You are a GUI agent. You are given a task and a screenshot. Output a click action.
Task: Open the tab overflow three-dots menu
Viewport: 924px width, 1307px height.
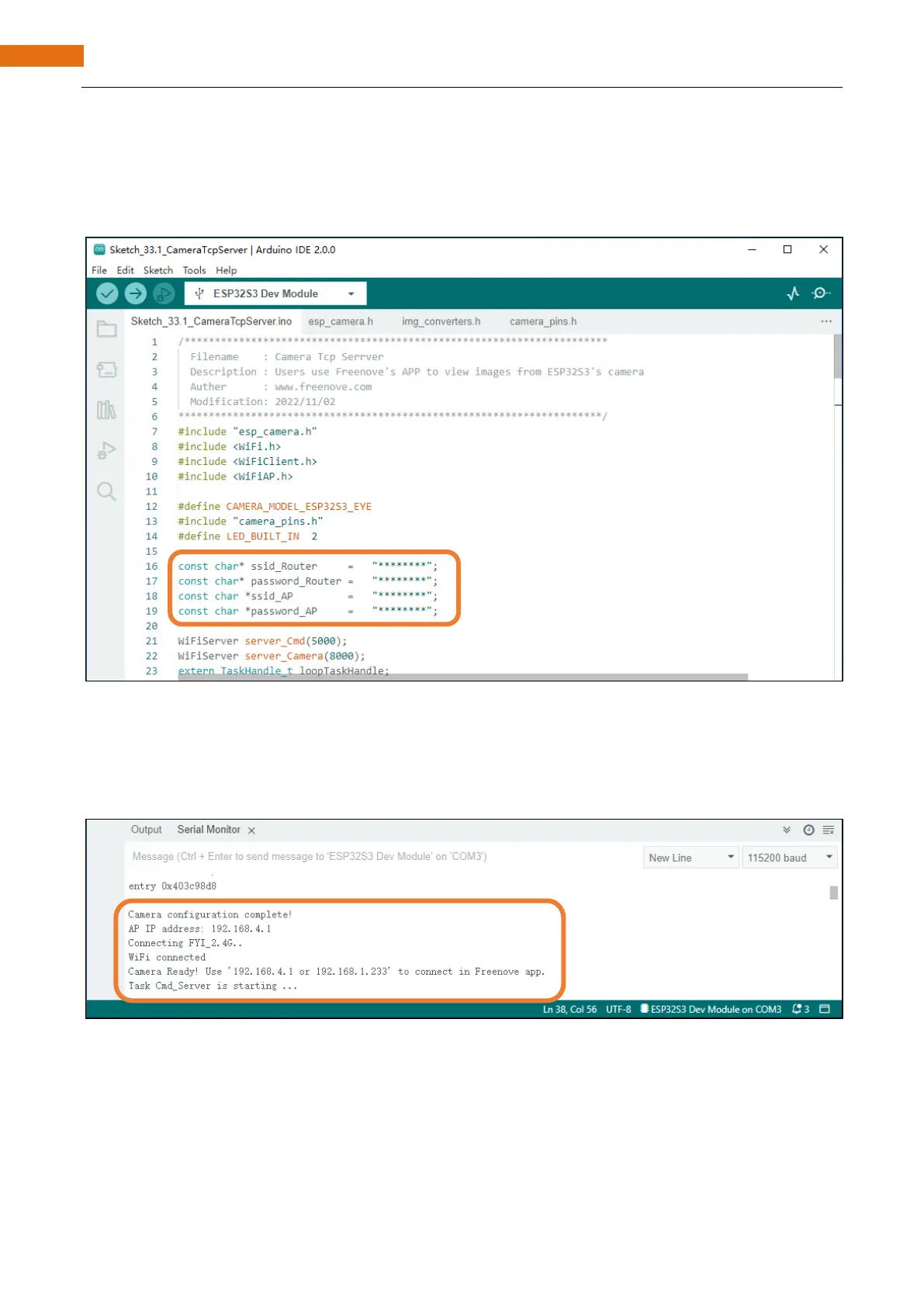[x=826, y=321]
